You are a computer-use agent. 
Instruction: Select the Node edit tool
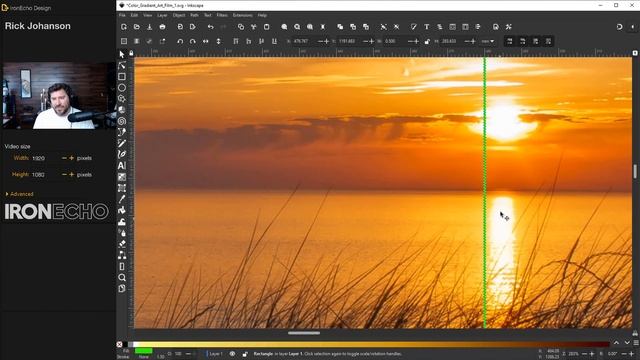click(x=122, y=65)
